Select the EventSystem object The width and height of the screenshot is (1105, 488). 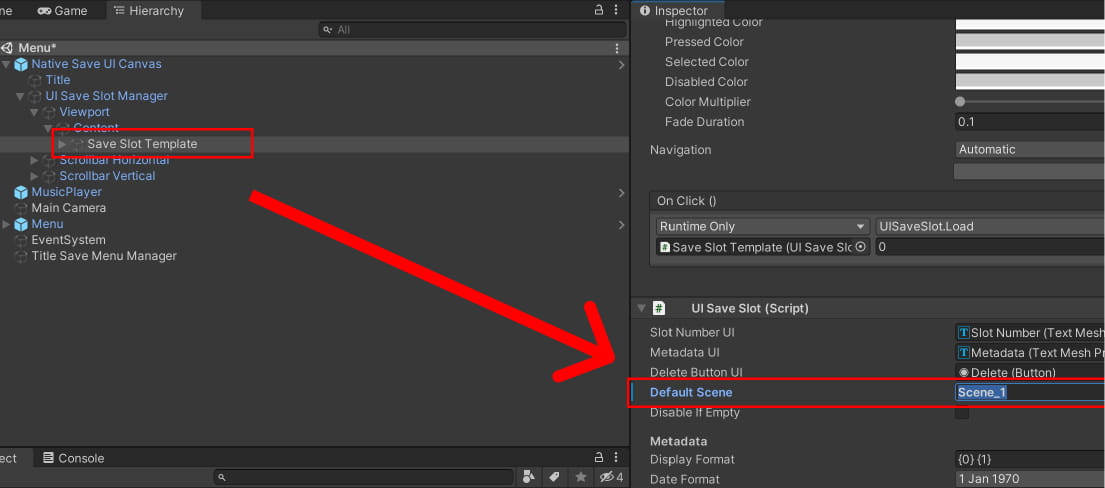pos(68,240)
